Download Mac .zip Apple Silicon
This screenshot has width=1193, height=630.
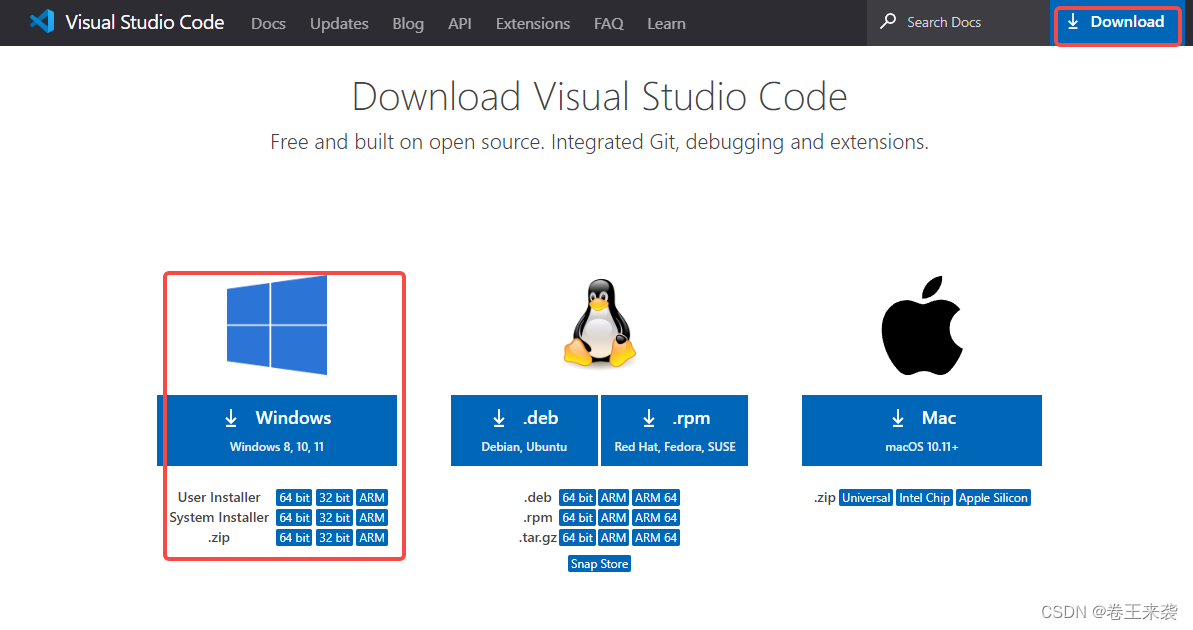tap(993, 498)
